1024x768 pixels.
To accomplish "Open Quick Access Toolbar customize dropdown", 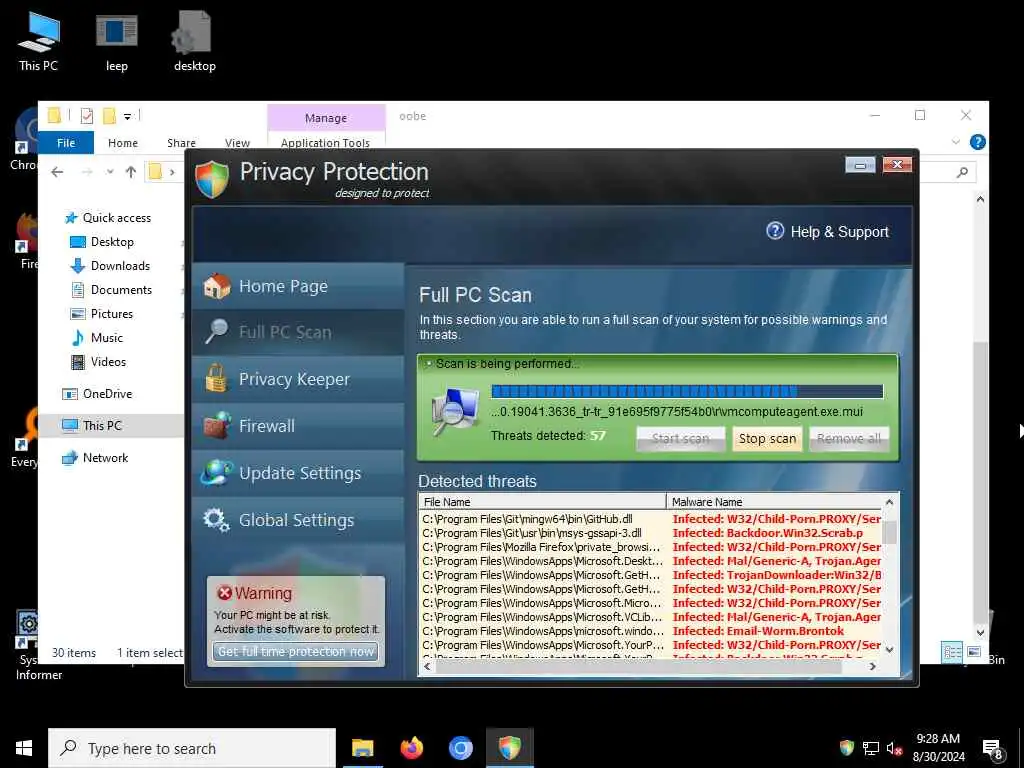I will pyautogui.click(x=127, y=116).
